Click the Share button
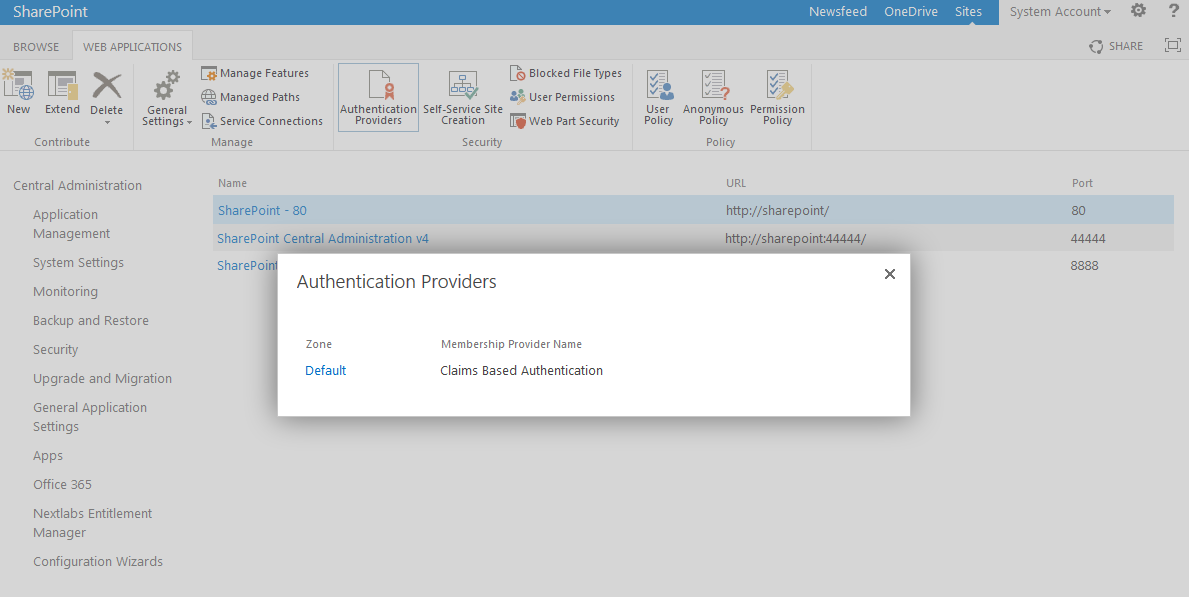Screen dimensions: 1189x597 pyautogui.click(x=1116, y=46)
